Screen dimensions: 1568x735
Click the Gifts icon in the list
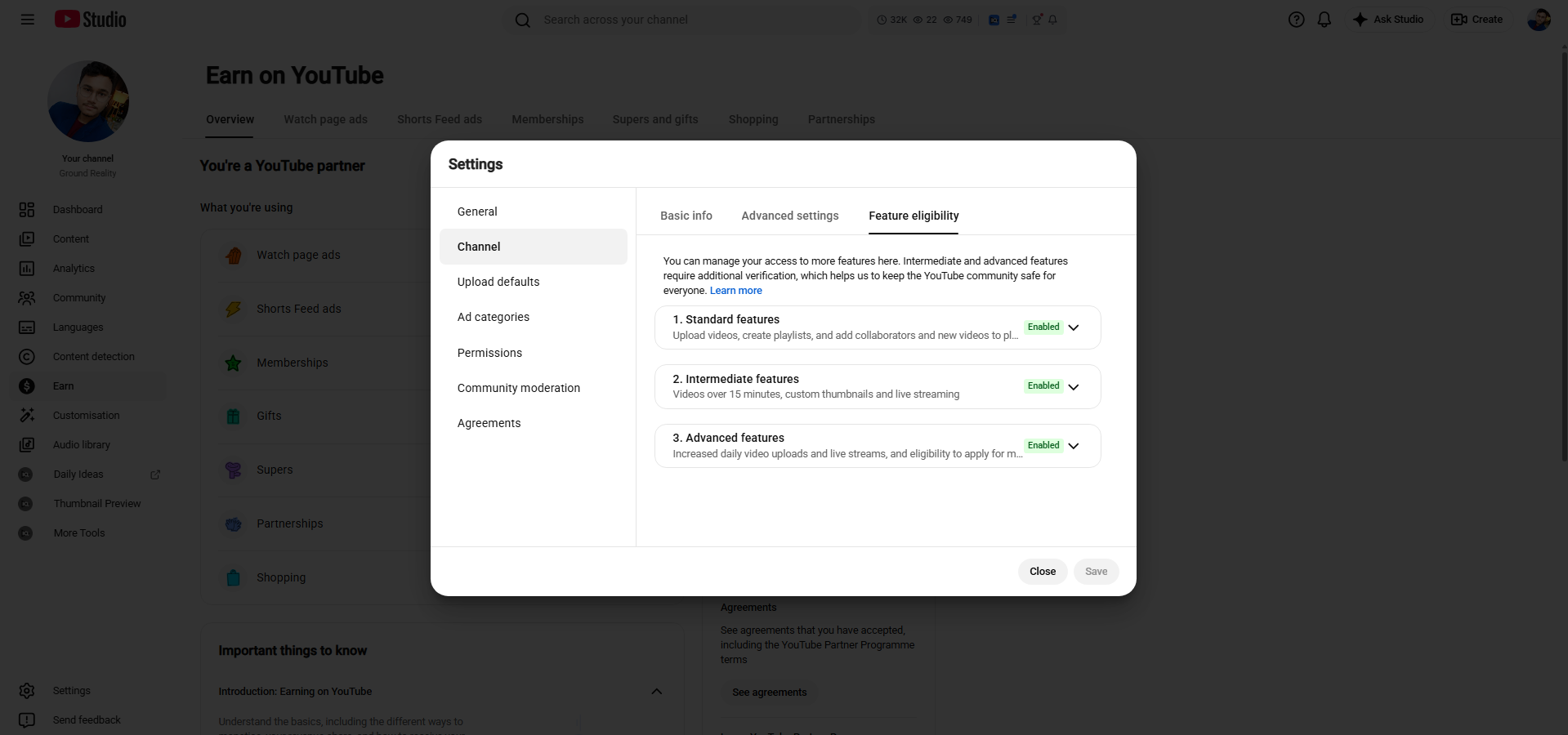coord(234,416)
